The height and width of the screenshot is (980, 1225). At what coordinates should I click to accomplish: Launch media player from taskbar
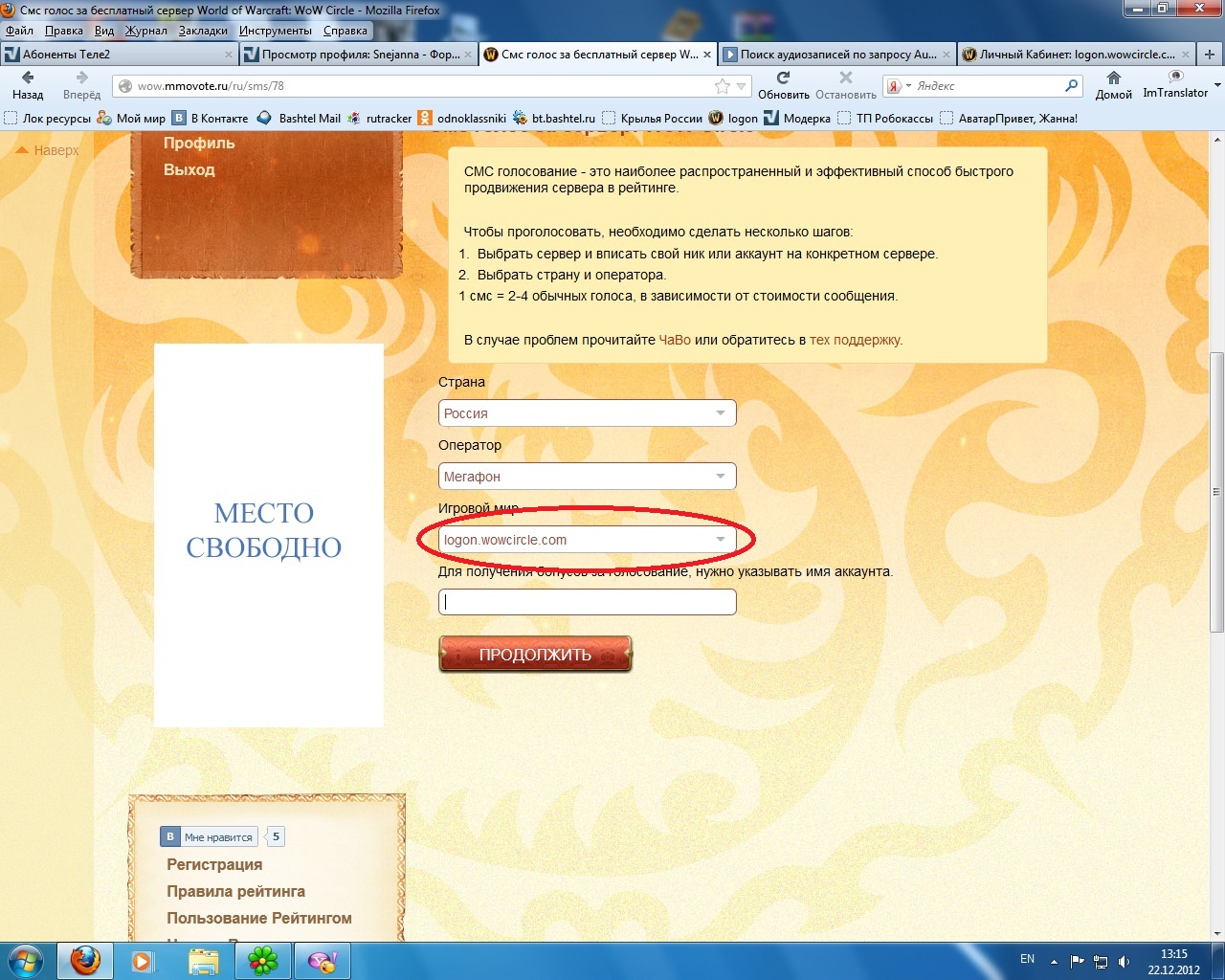[x=143, y=961]
